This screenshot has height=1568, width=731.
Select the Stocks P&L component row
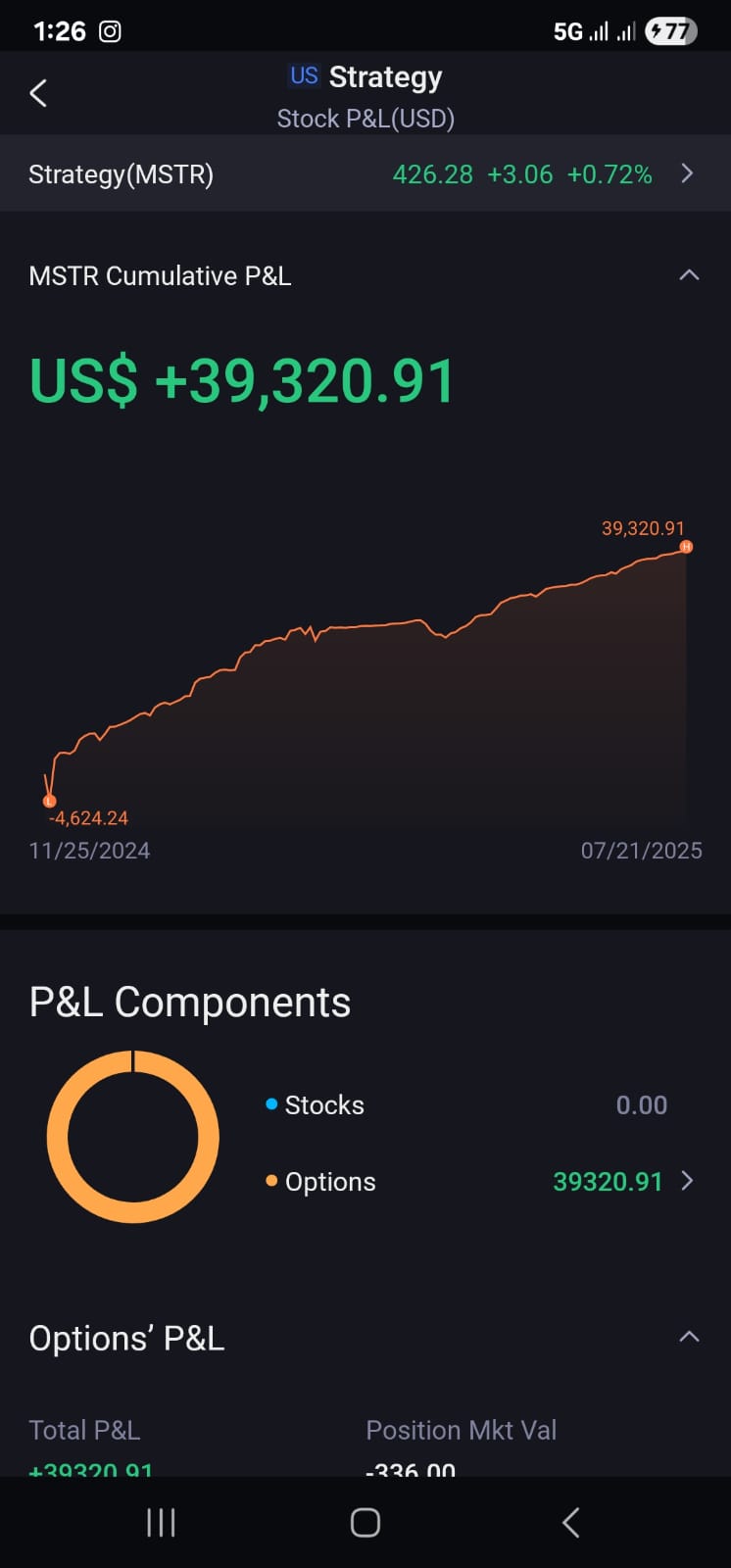(466, 1105)
